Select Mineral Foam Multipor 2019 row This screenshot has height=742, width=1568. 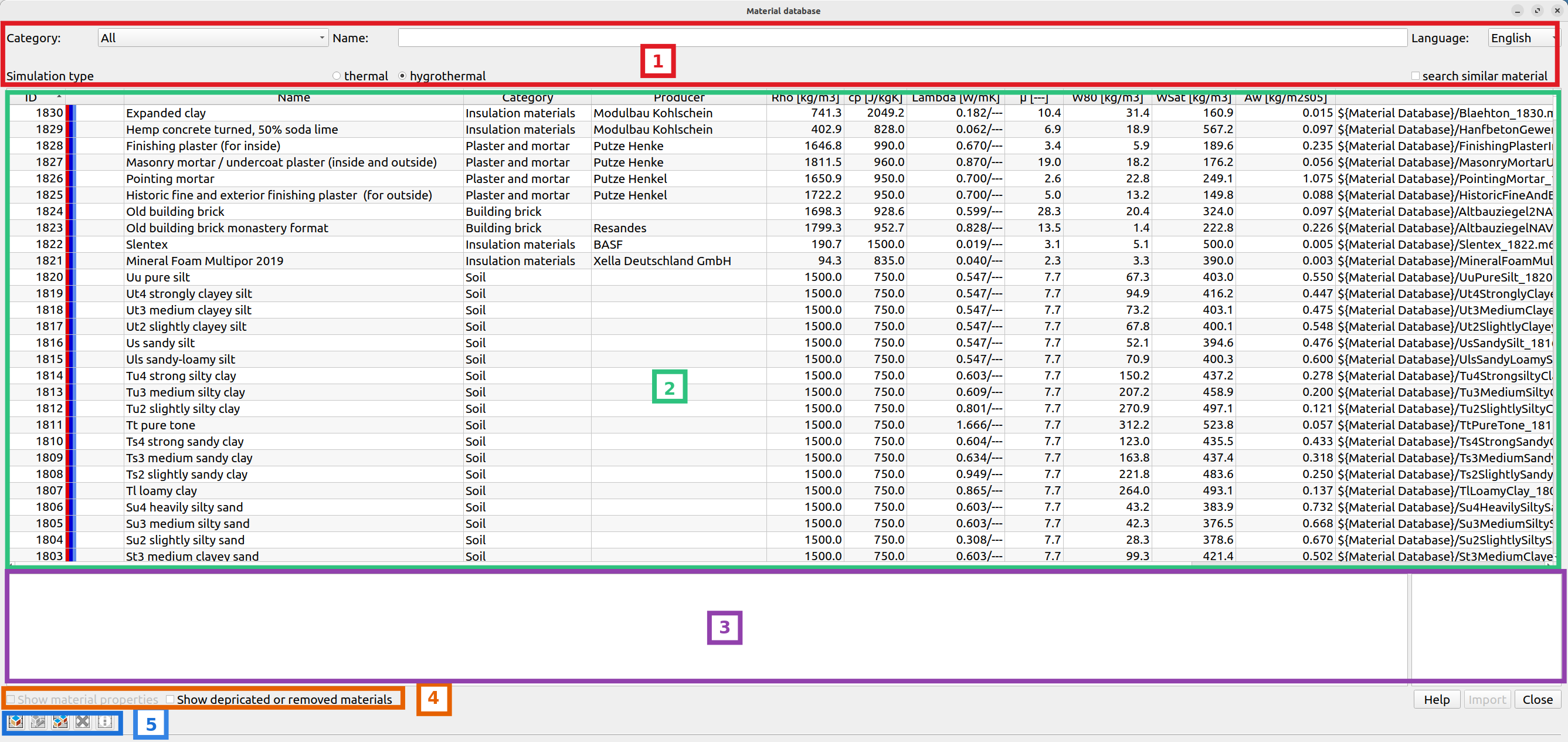[x=782, y=260]
